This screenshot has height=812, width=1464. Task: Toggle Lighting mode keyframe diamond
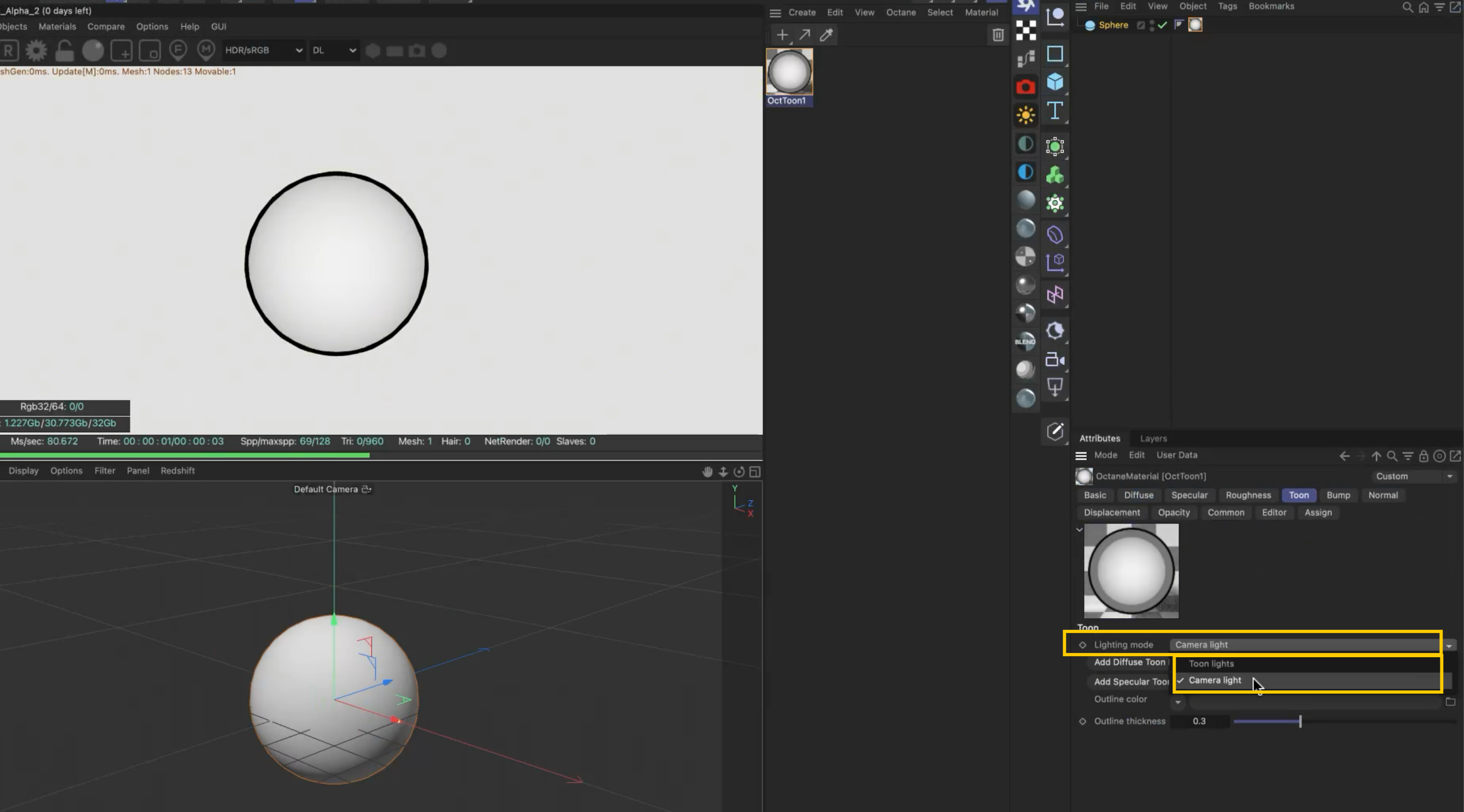click(1082, 645)
